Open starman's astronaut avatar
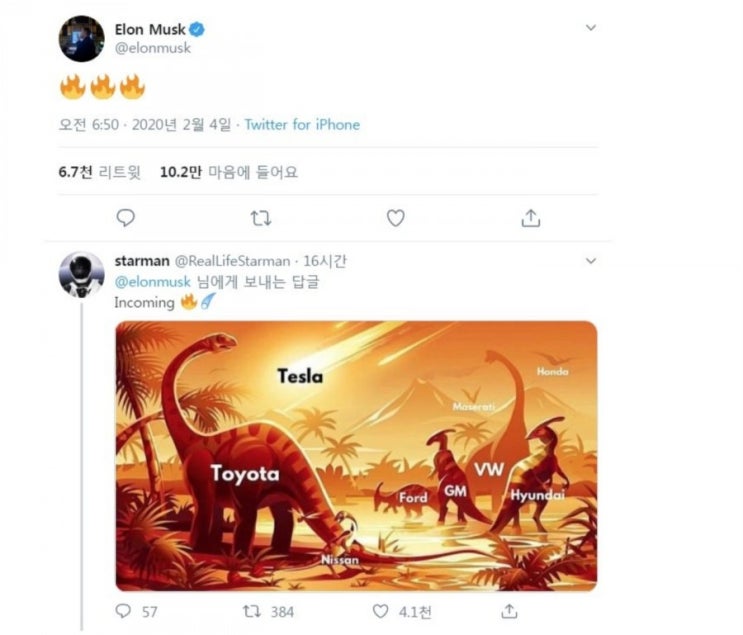The height and width of the screenshot is (635, 743). (82, 275)
